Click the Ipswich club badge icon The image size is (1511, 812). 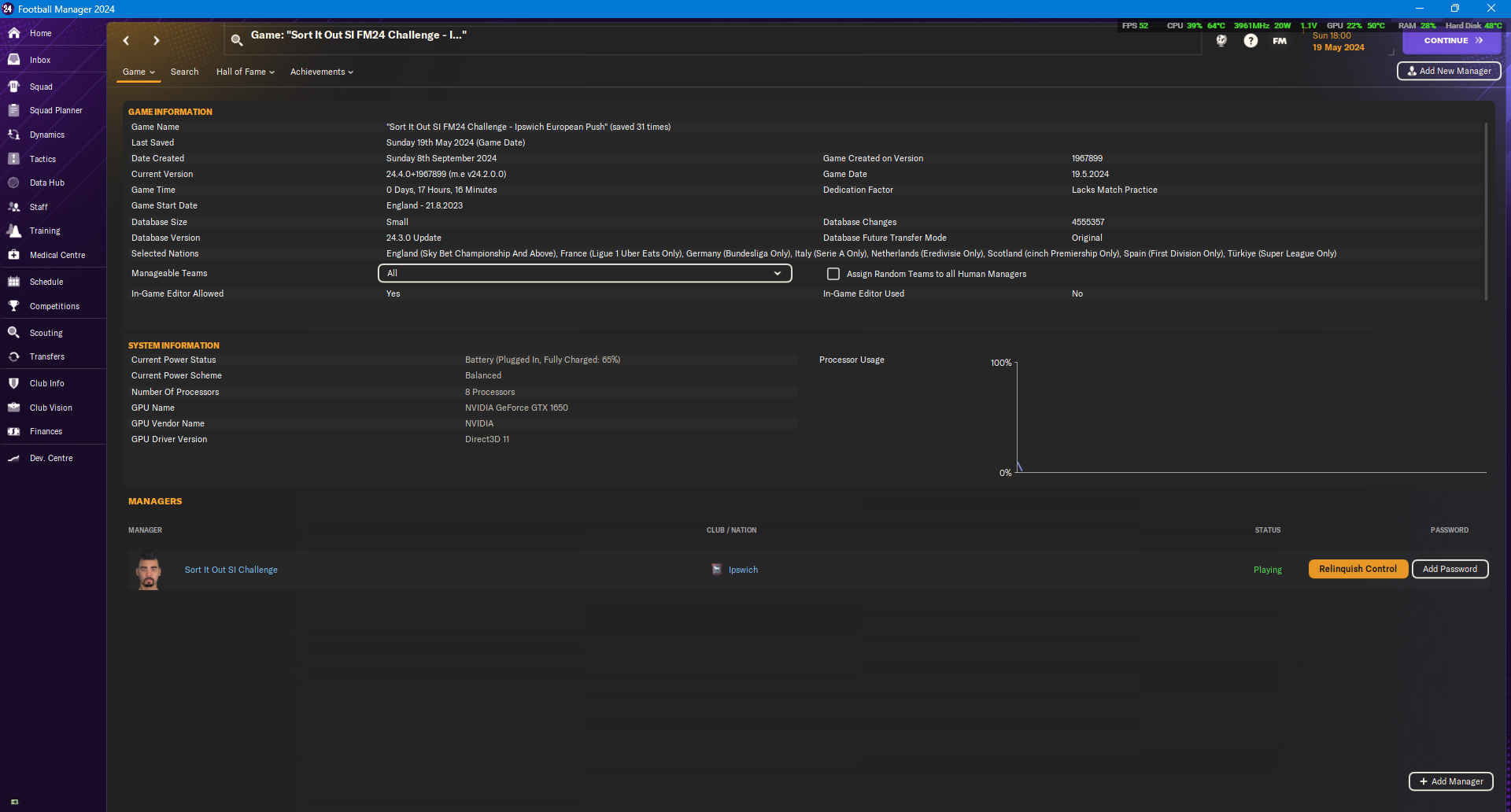[x=716, y=569]
